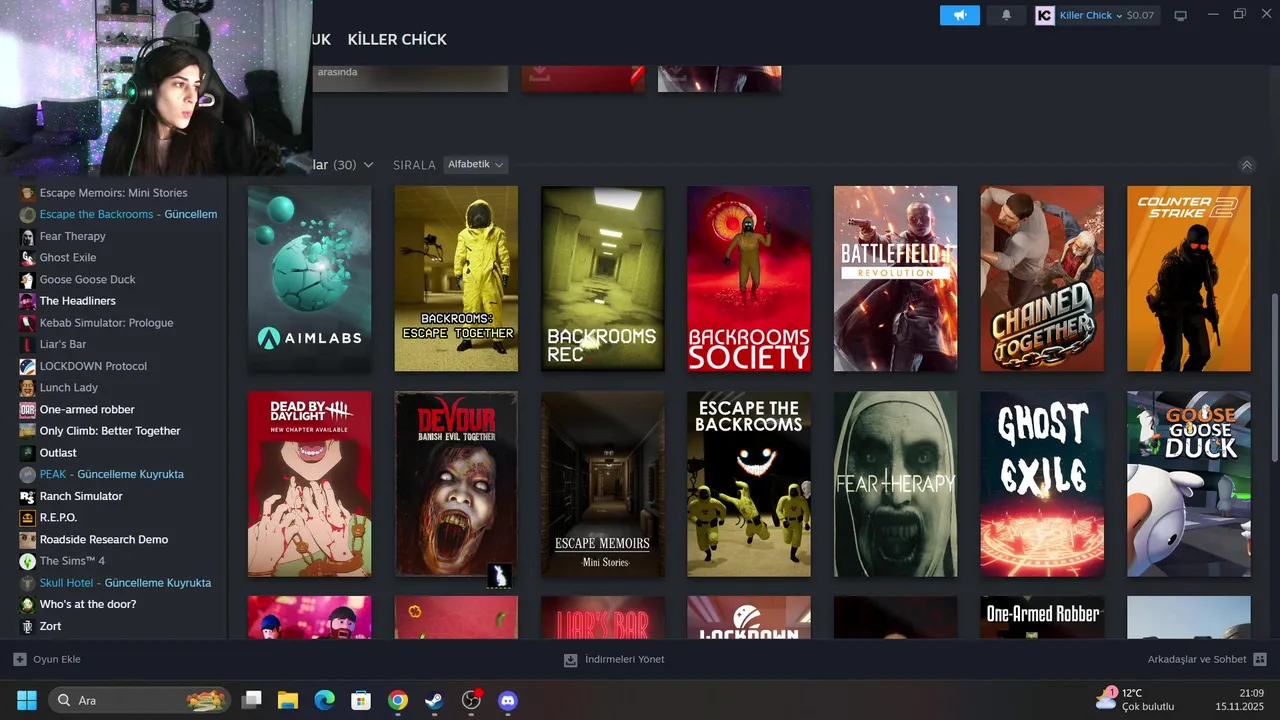Image resolution: width=1280 pixels, height=720 pixels.
Task: Open the Aimlabs game cover
Action: pos(309,278)
